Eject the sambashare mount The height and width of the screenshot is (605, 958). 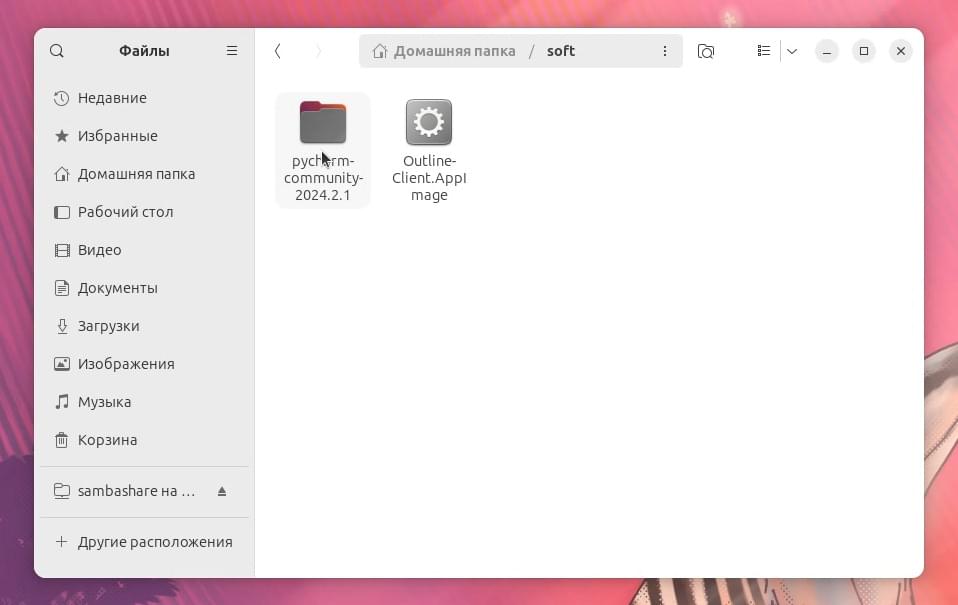click(222, 491)
